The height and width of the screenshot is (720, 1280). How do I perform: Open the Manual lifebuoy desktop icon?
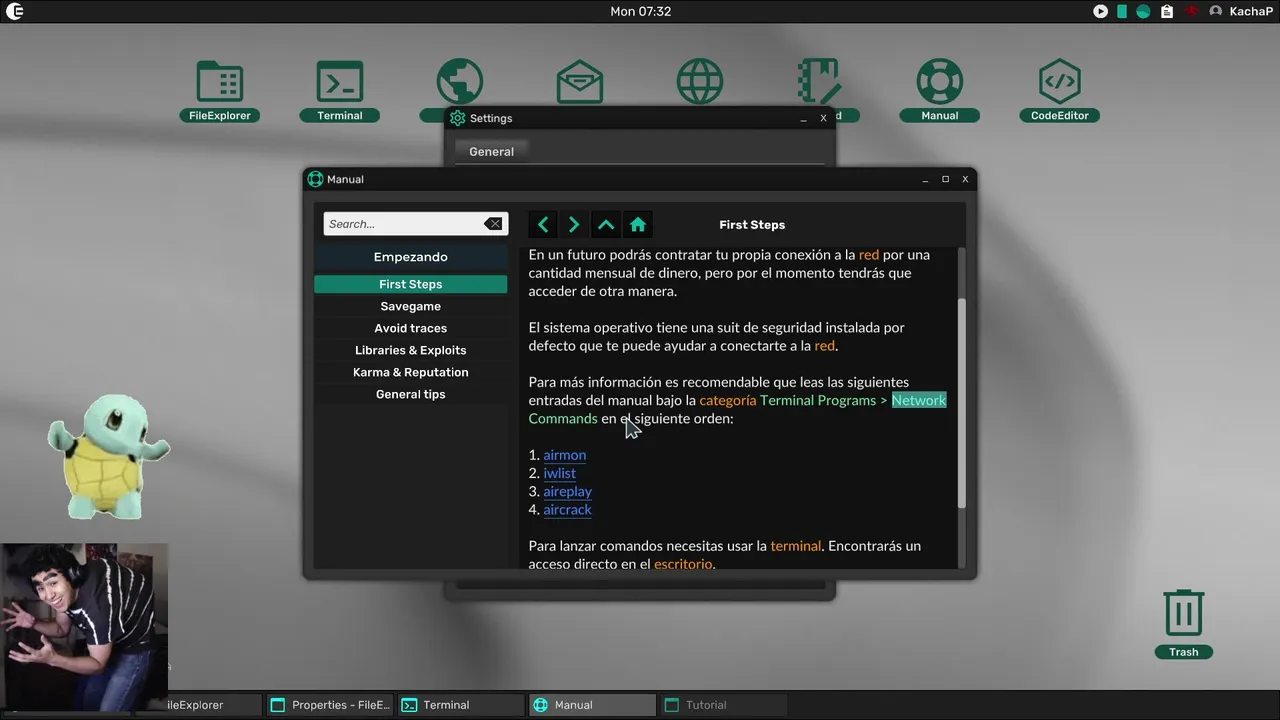click(940, 90)
